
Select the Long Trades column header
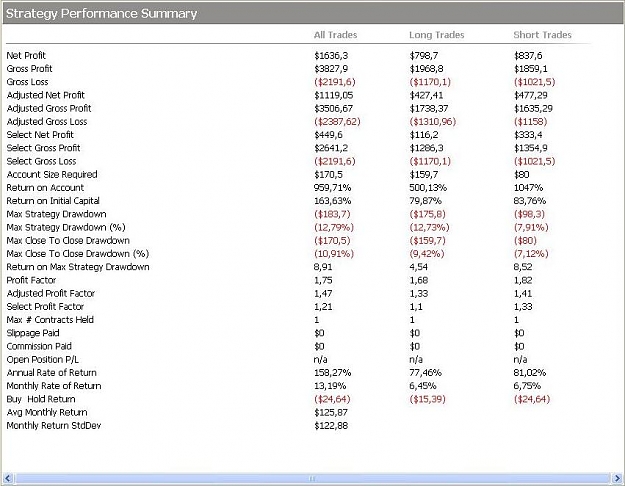436,35
